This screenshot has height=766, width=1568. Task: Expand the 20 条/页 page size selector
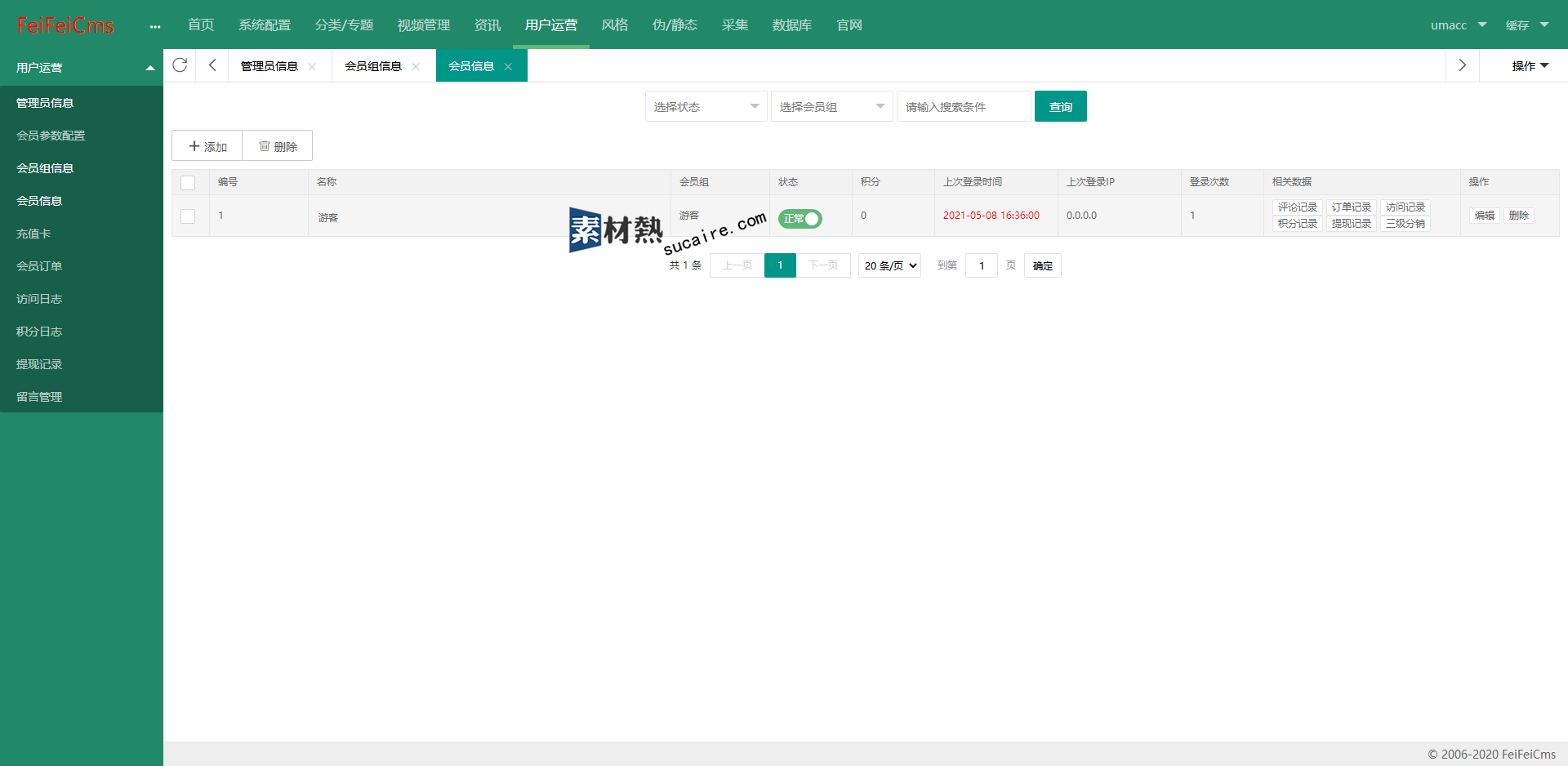click(889, 265)
